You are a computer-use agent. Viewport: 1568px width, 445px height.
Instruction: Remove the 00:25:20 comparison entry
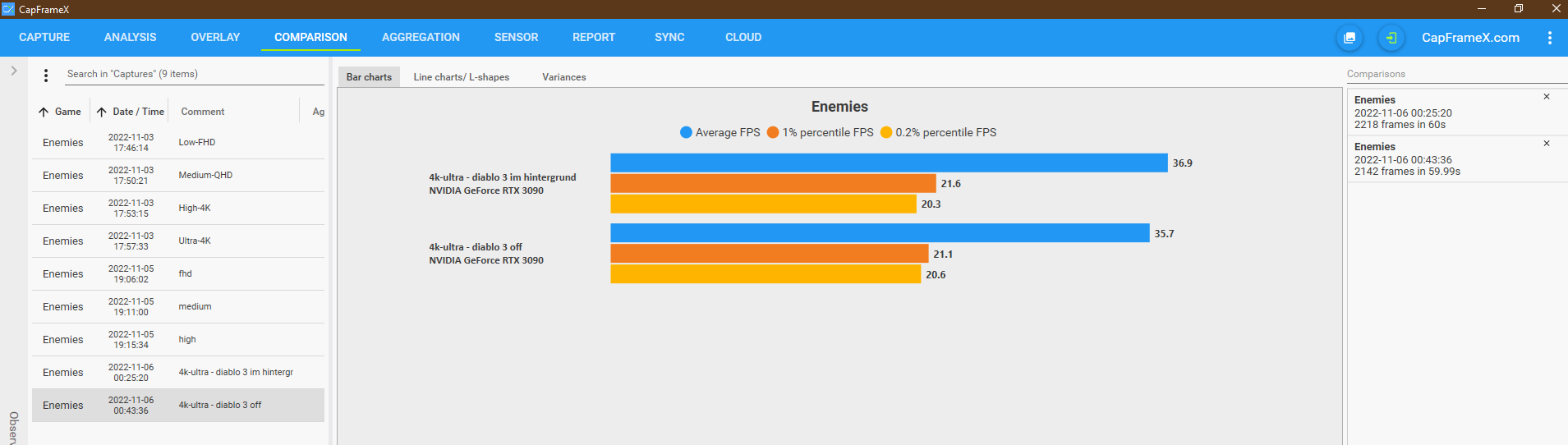click(1547, 97)
